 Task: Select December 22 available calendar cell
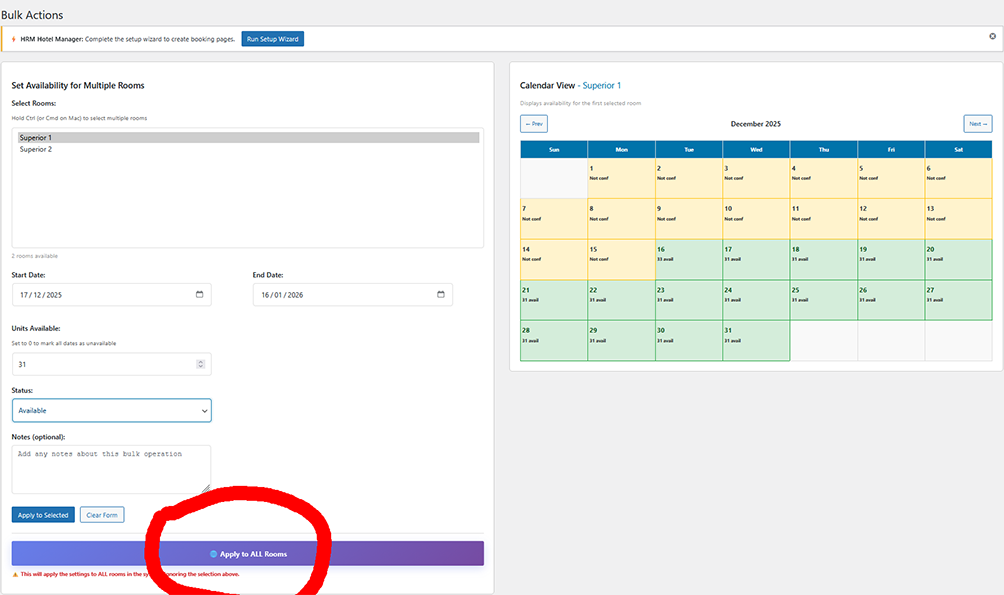pos(621,300)
